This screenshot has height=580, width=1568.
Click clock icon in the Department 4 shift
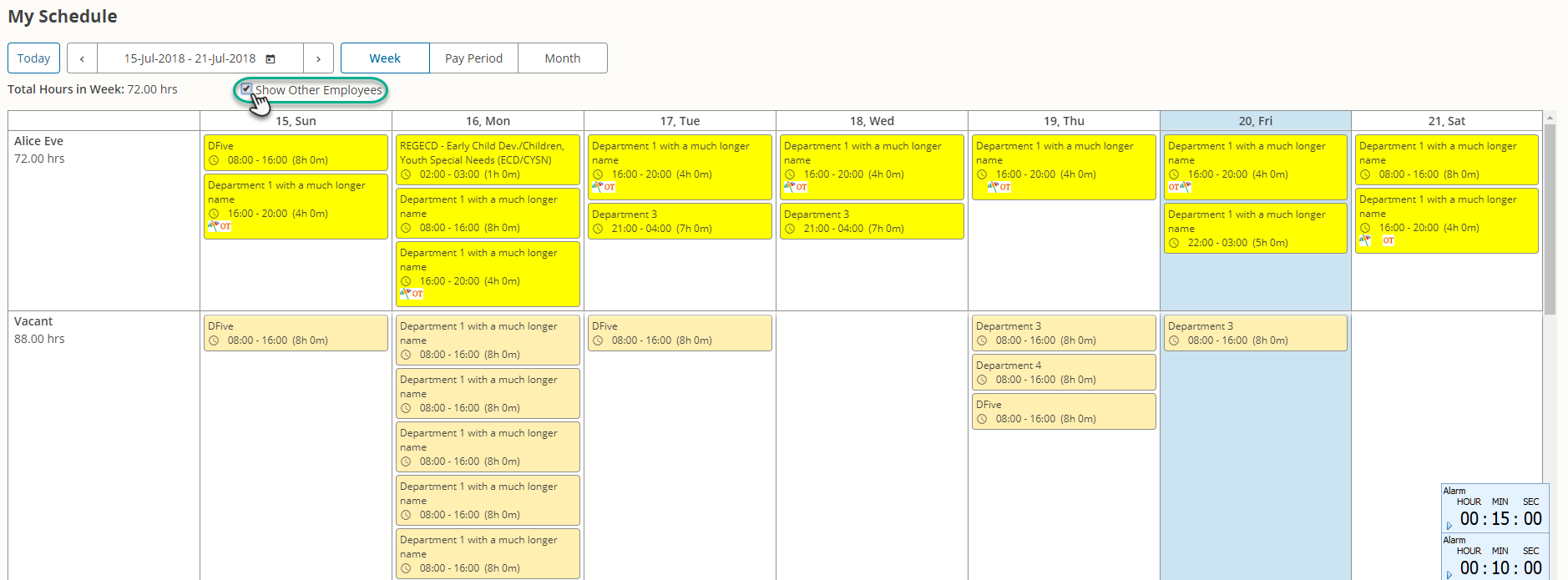coord(982,380)
